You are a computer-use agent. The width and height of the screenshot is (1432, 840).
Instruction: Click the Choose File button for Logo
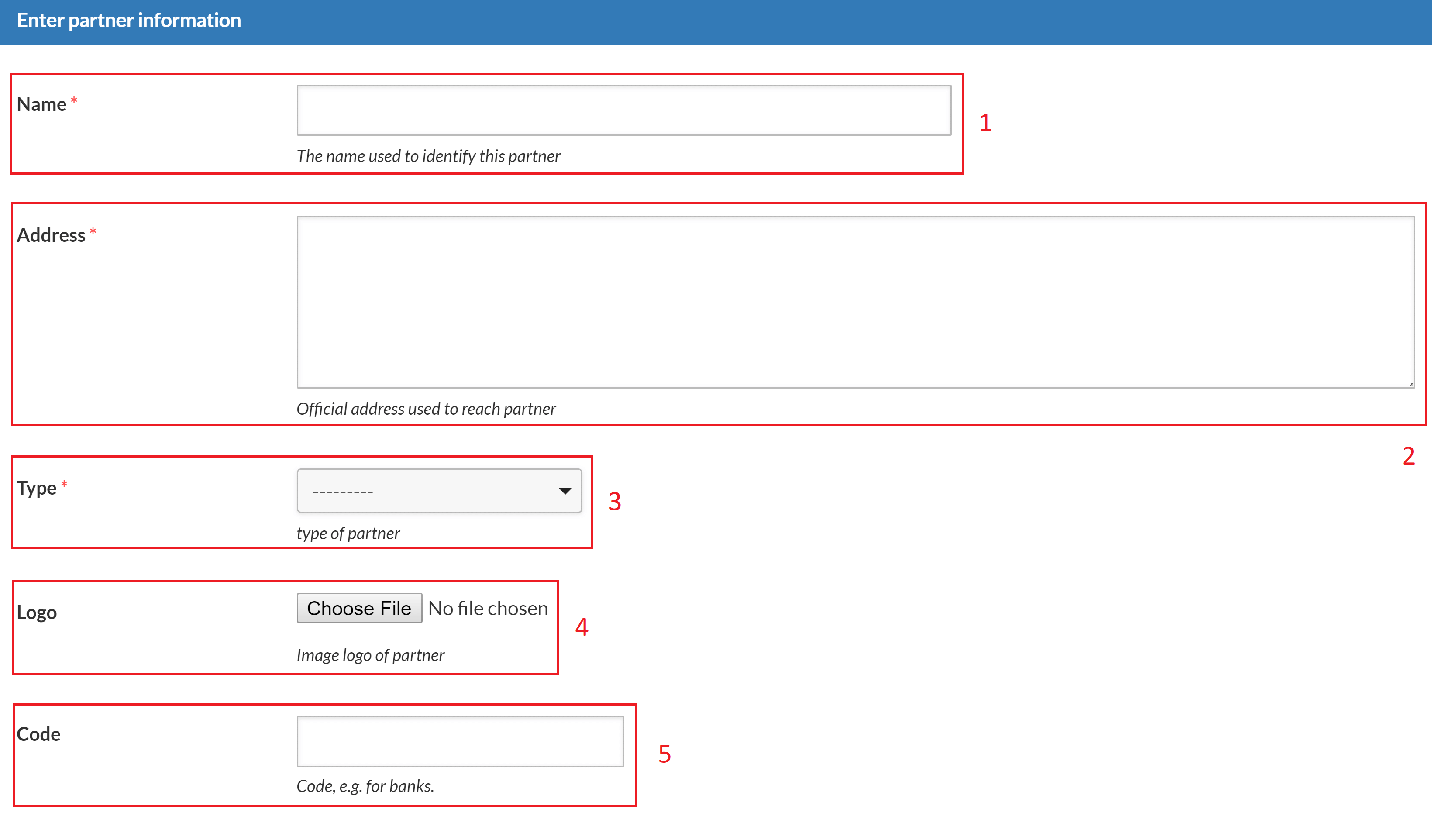coord(359,608)
